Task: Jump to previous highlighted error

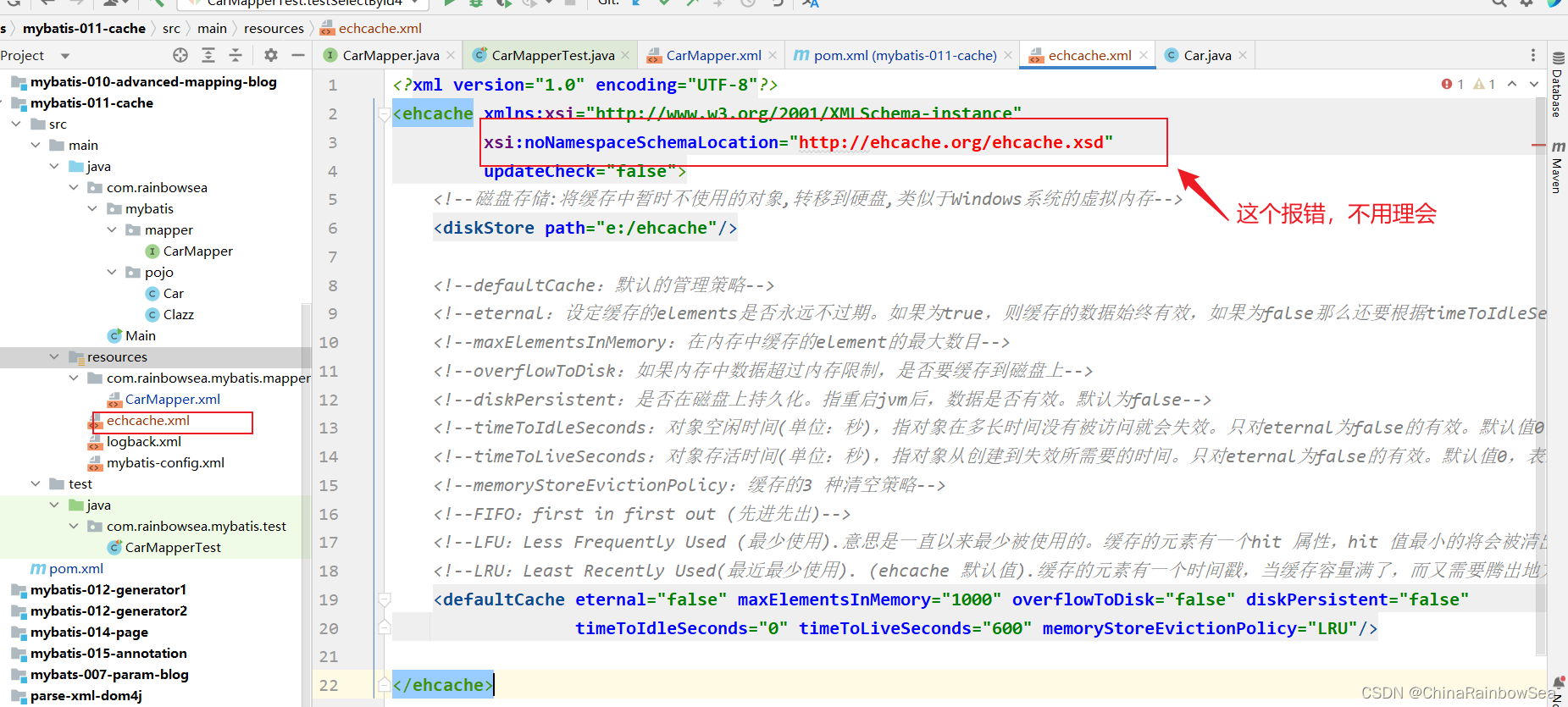Action: click(x=1512, y=84)
